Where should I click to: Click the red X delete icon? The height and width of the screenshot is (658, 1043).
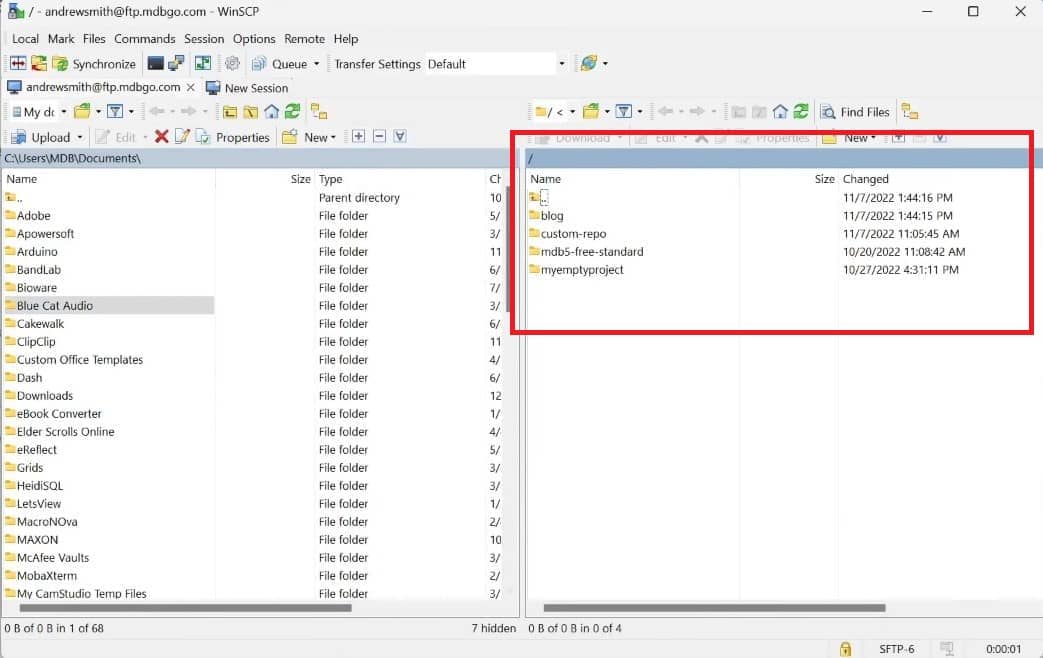[x=161, y=137]
